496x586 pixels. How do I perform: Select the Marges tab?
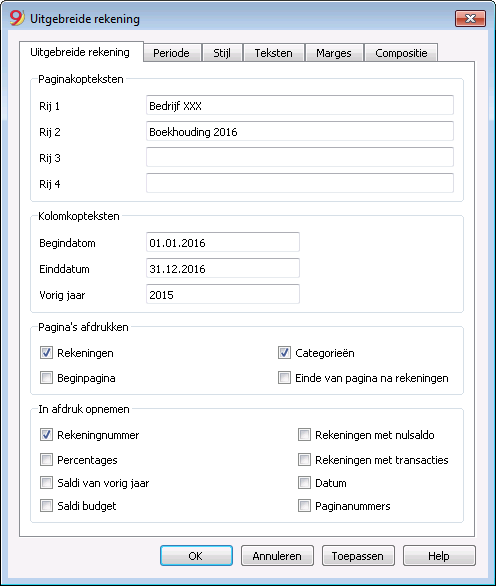click(x=334, y=53)
